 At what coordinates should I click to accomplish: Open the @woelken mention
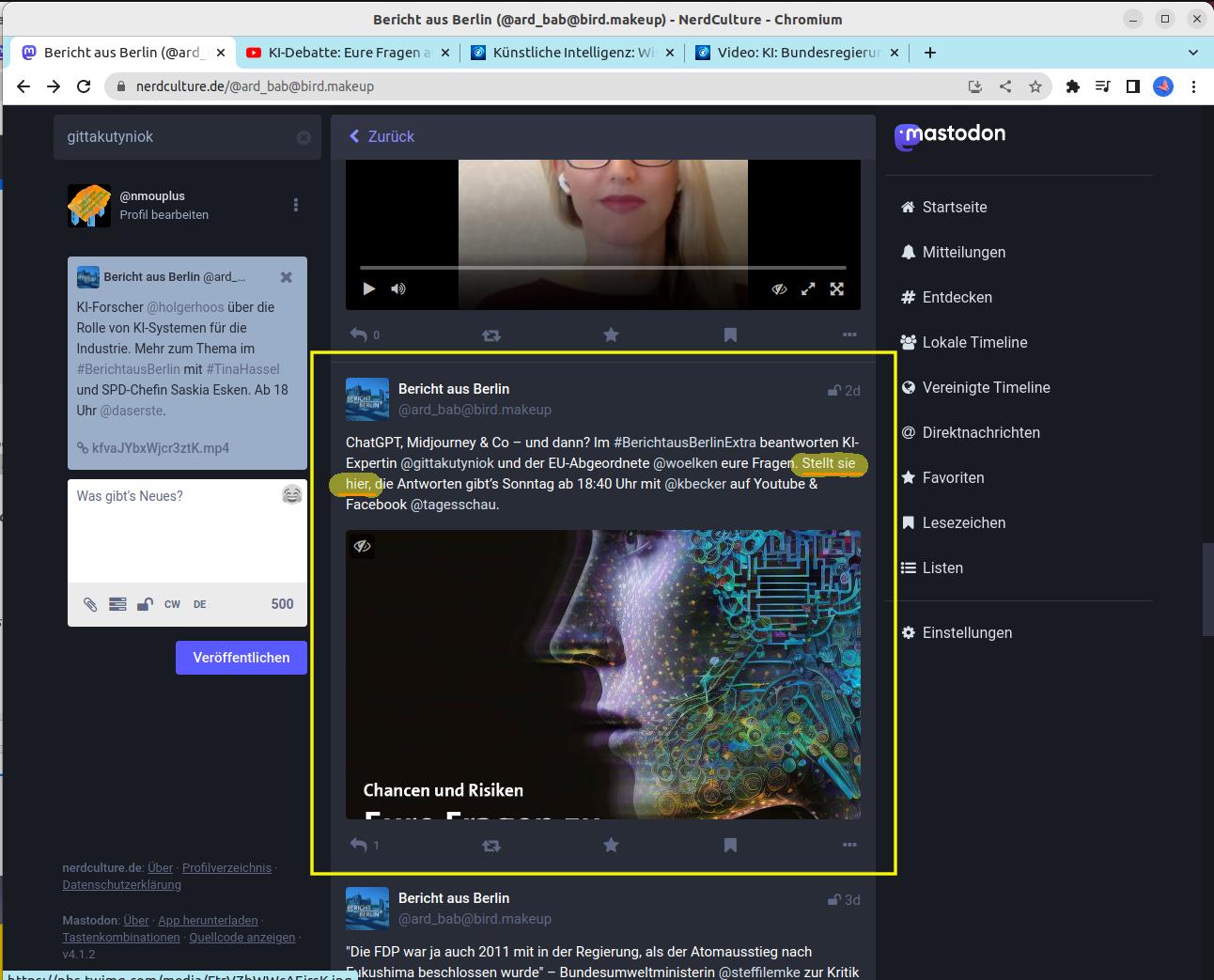[x=685, y=462]
